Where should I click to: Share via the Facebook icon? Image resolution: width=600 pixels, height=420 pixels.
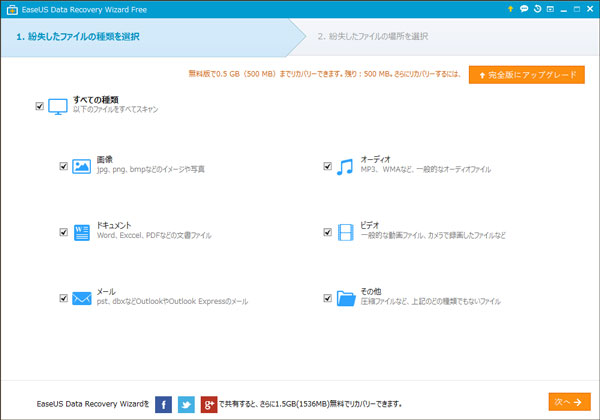pyautogui.click(x=163, y=404)
